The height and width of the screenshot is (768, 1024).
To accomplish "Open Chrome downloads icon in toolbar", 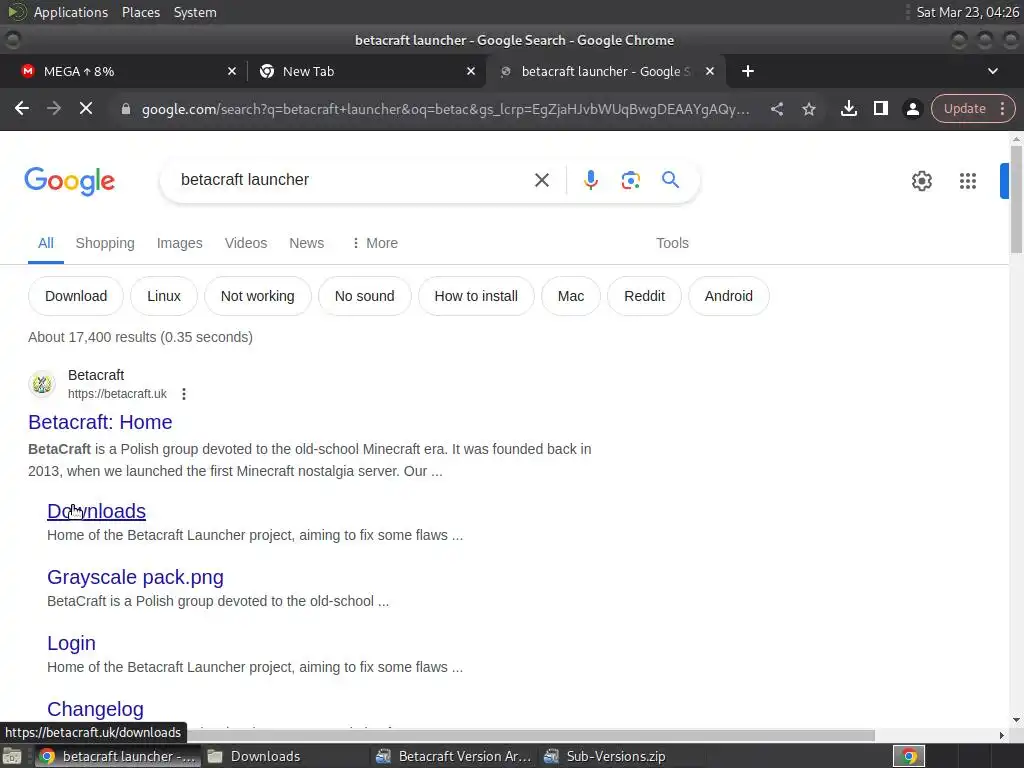I will coord(848,108).
